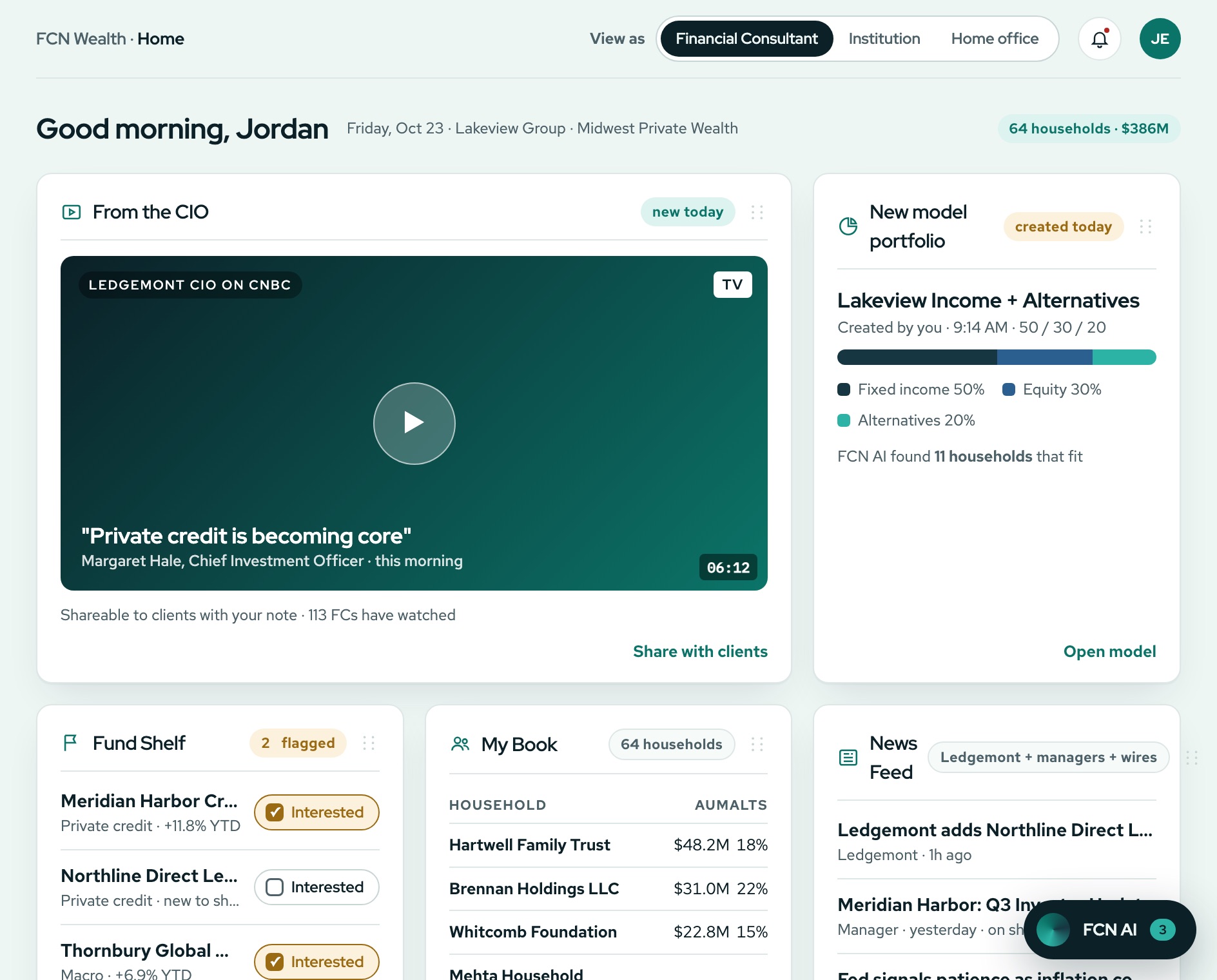Click the TV badge on video

click(732, 284)
